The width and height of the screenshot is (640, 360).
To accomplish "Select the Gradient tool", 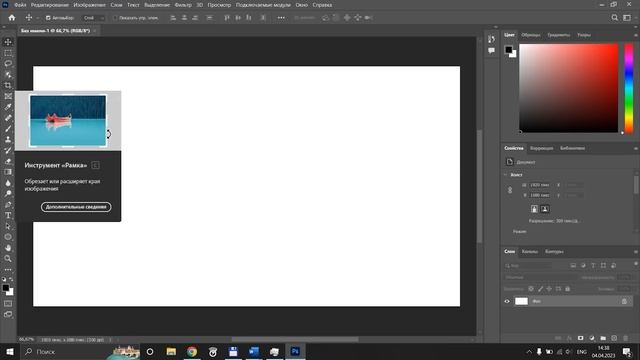I will 8,172.
